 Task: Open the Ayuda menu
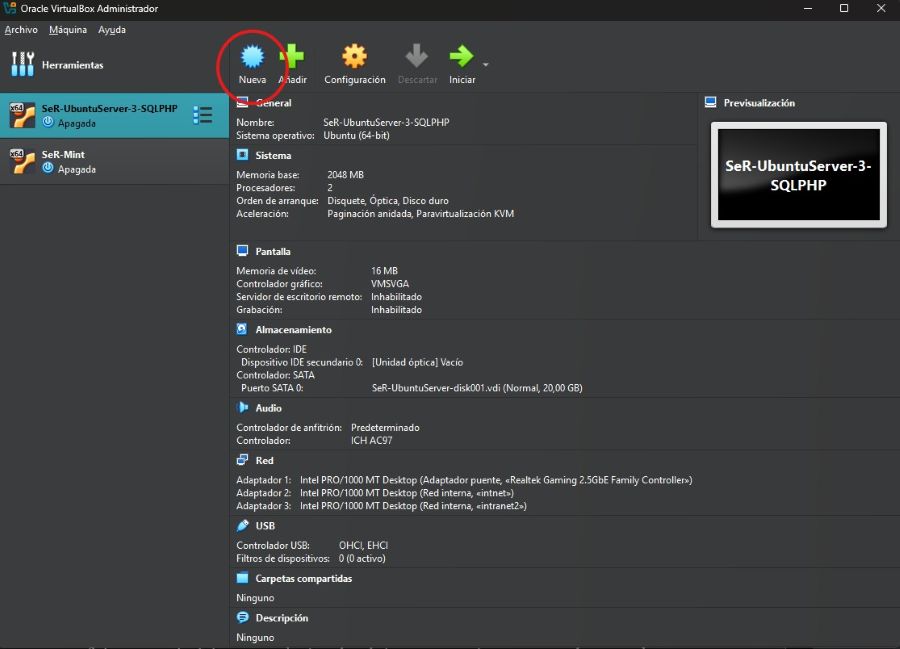click(112, 30)
